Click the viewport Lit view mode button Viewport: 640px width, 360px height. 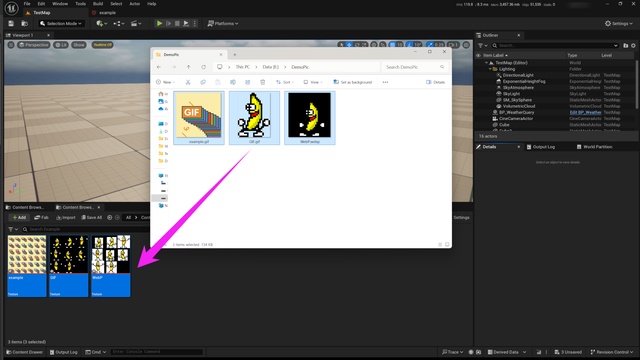point(61,45)
